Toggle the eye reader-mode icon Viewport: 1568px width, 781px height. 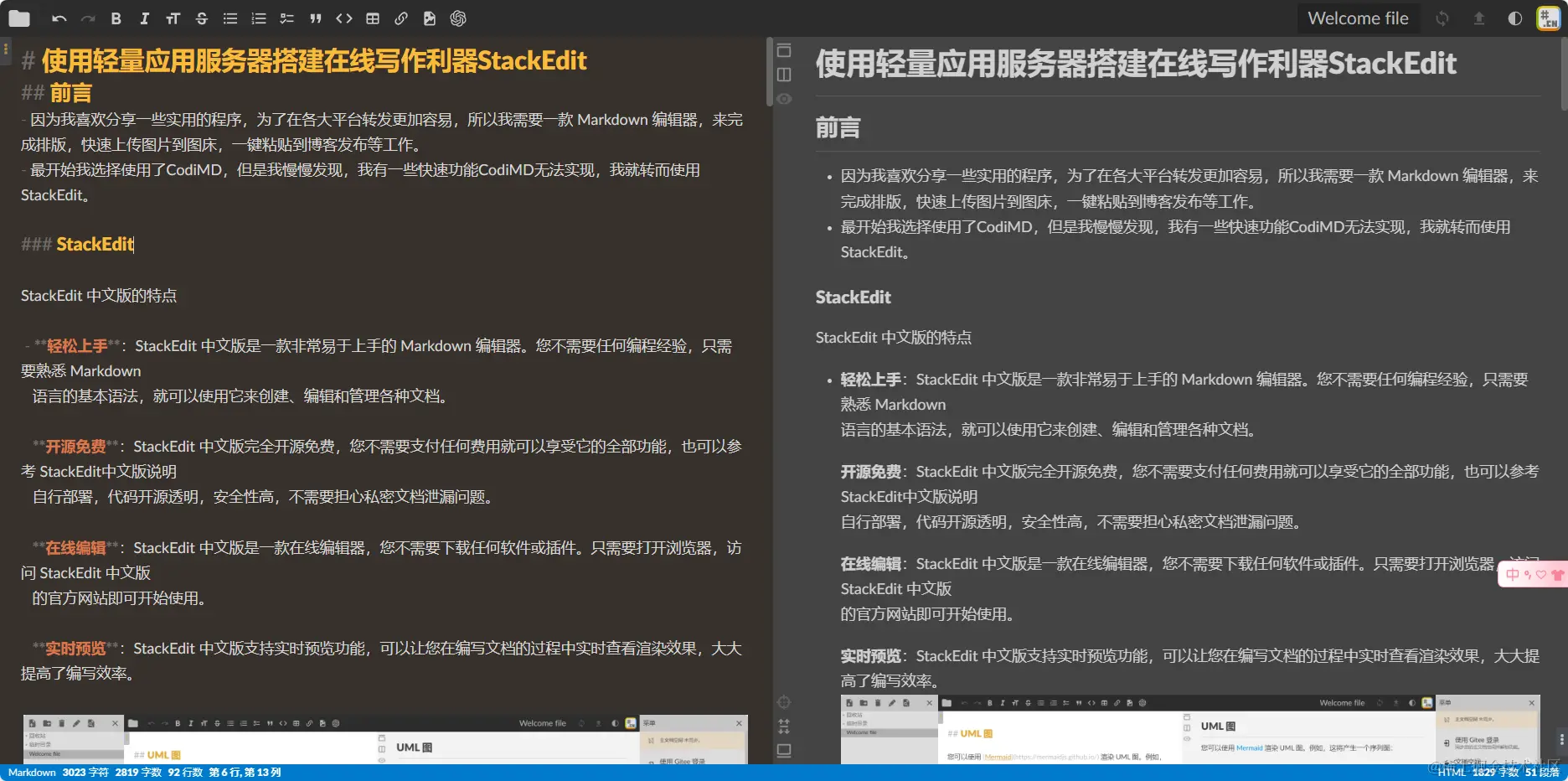tap(784, 99)
